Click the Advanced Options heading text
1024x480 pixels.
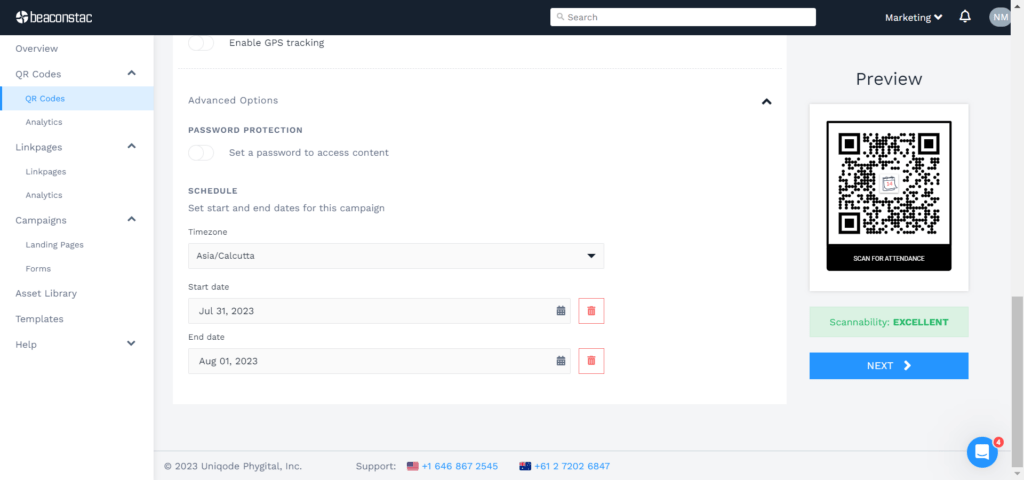tap(233, 101)
